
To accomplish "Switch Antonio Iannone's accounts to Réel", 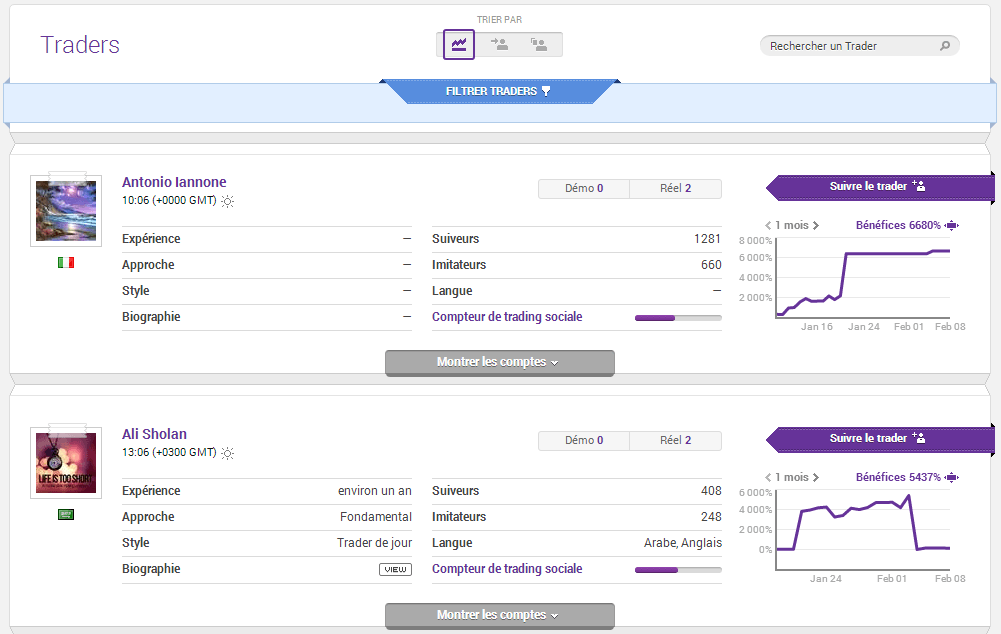I will click(x=675, y=189).
